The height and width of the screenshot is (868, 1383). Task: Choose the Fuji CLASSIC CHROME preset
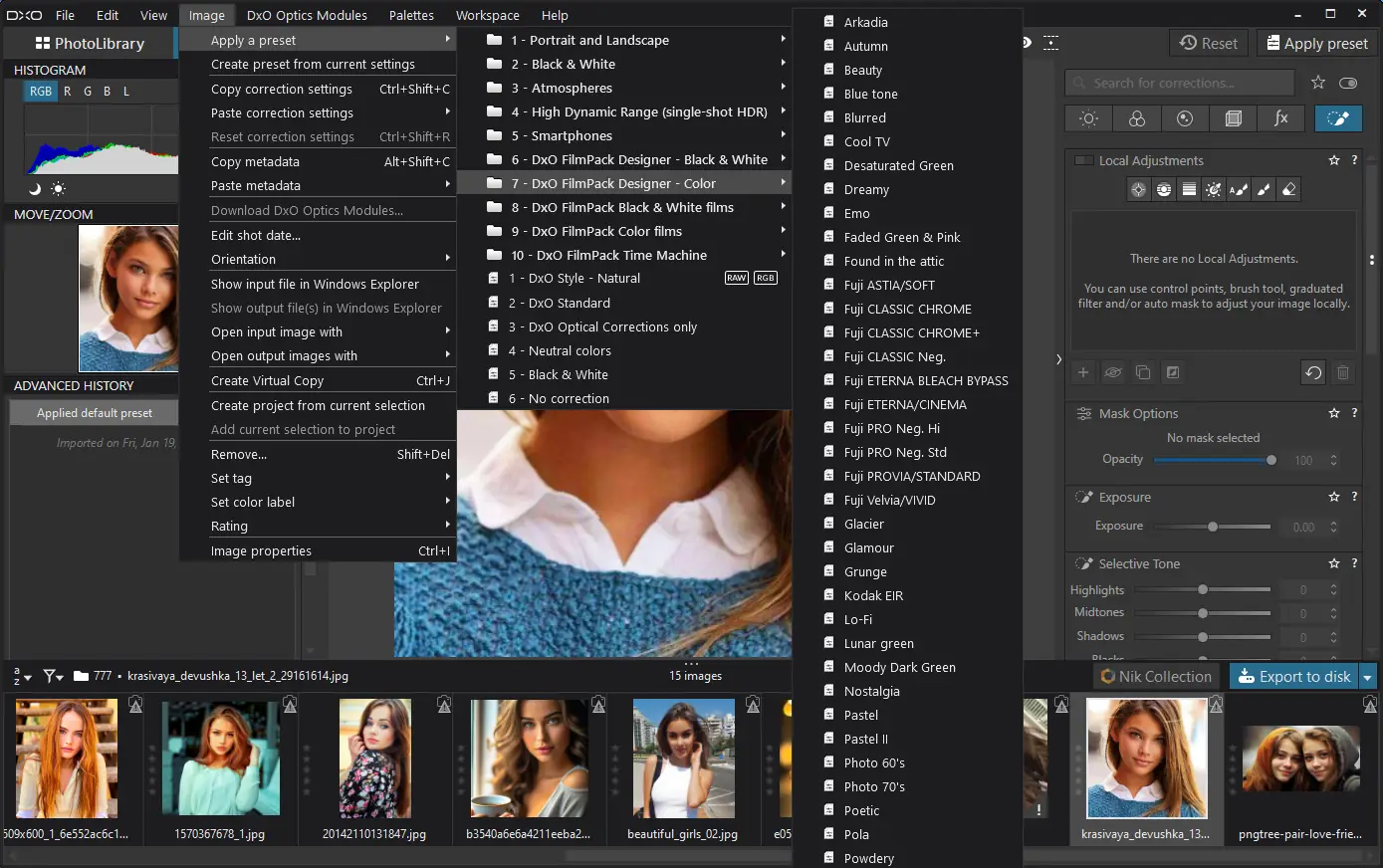[x=907, y=309]
